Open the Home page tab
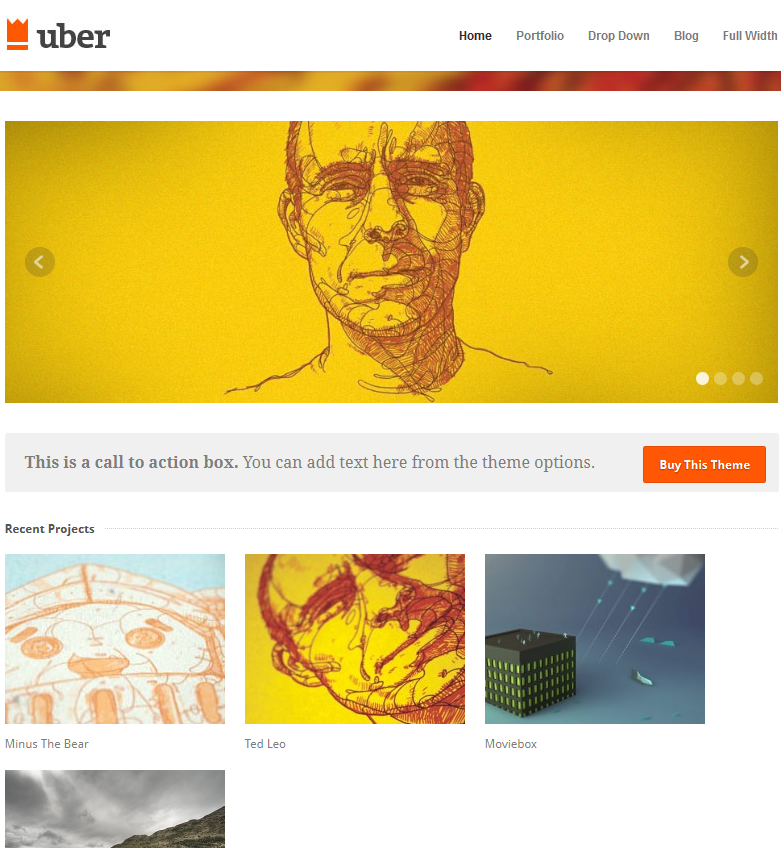 475,36
